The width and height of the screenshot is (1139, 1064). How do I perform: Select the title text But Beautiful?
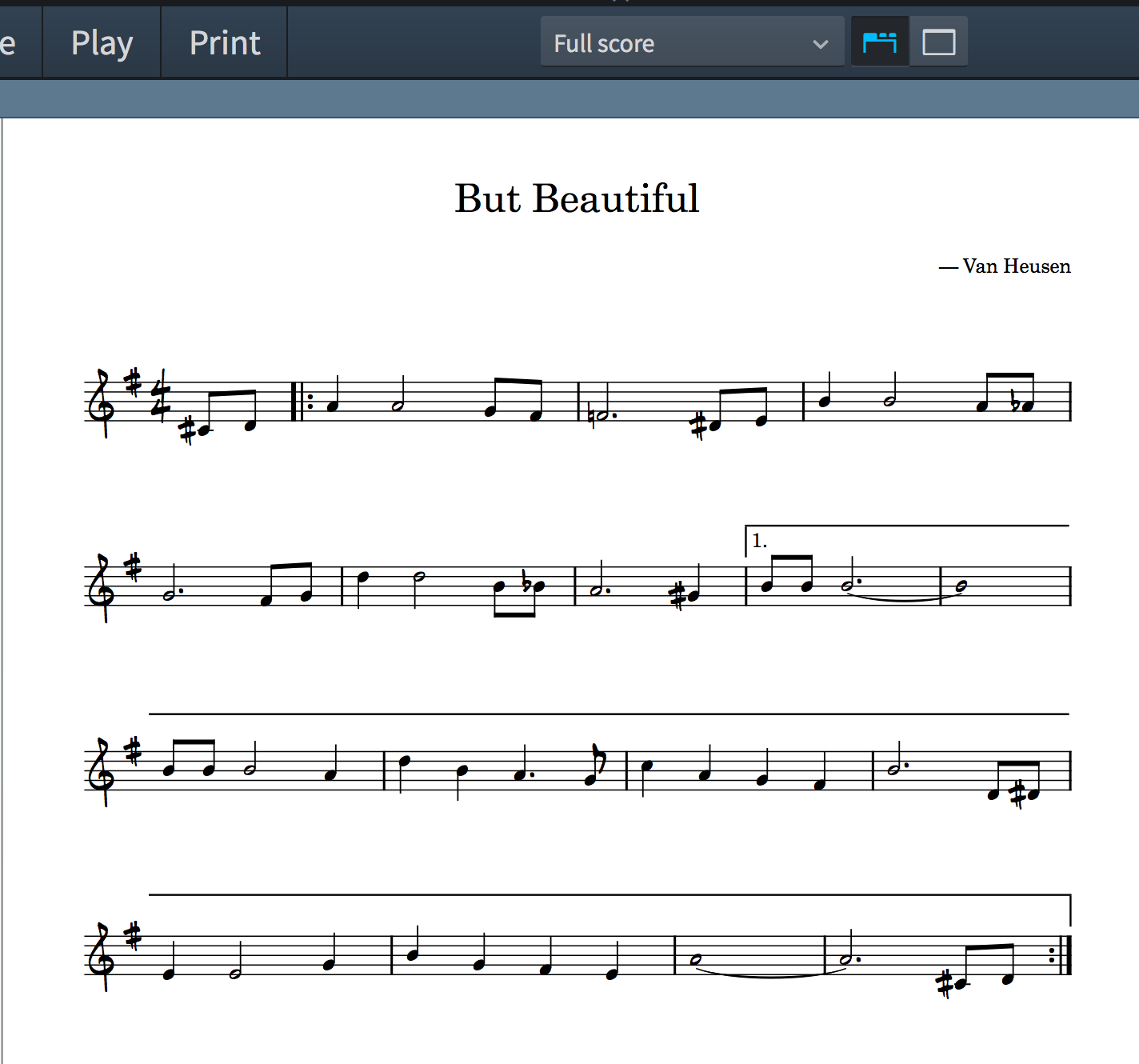pyautogui.click(x=577, y=198)
